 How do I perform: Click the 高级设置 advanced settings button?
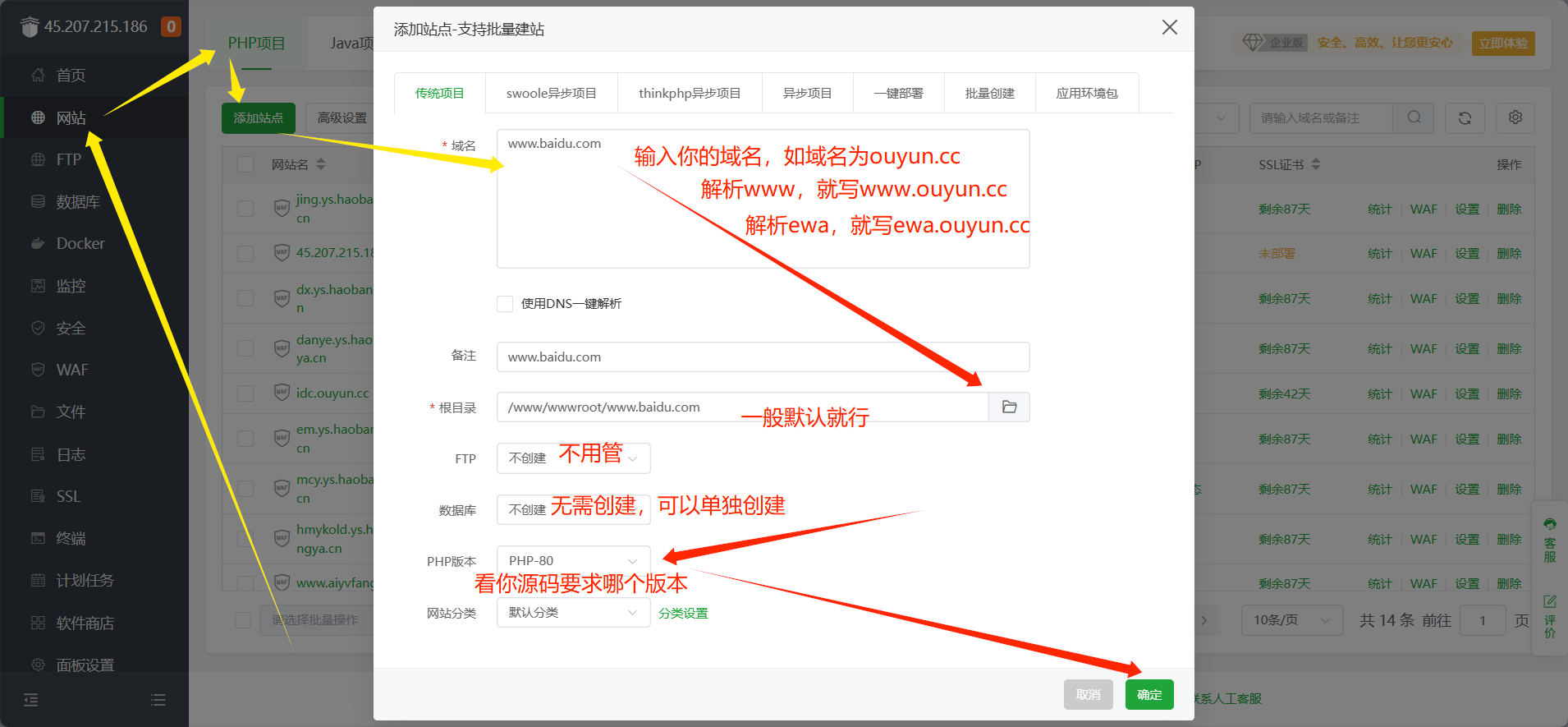342,118
